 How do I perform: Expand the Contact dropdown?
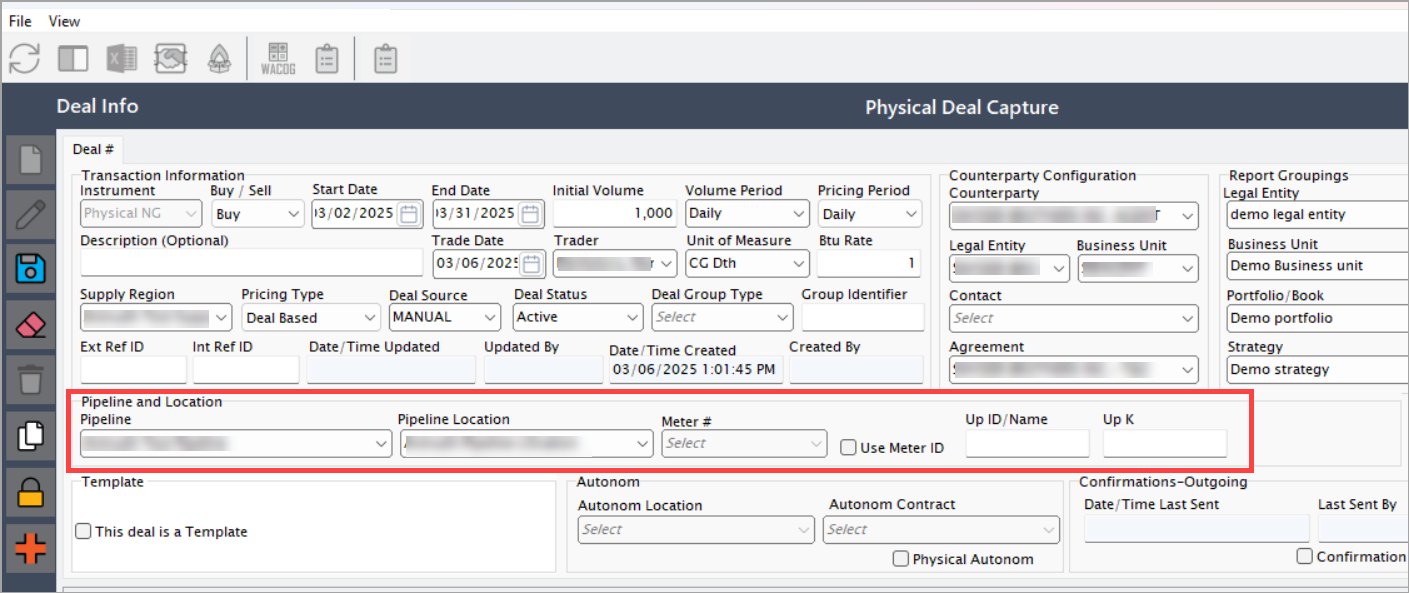1074,318
